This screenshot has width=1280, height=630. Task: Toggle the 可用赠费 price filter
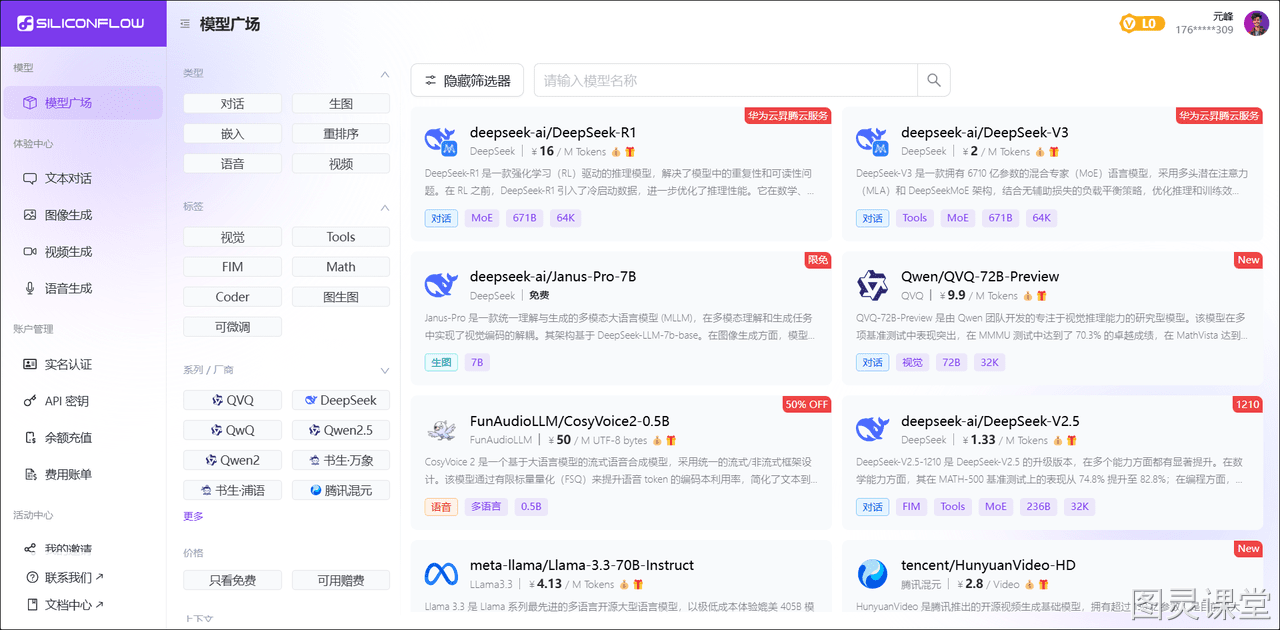pos(341,580)
